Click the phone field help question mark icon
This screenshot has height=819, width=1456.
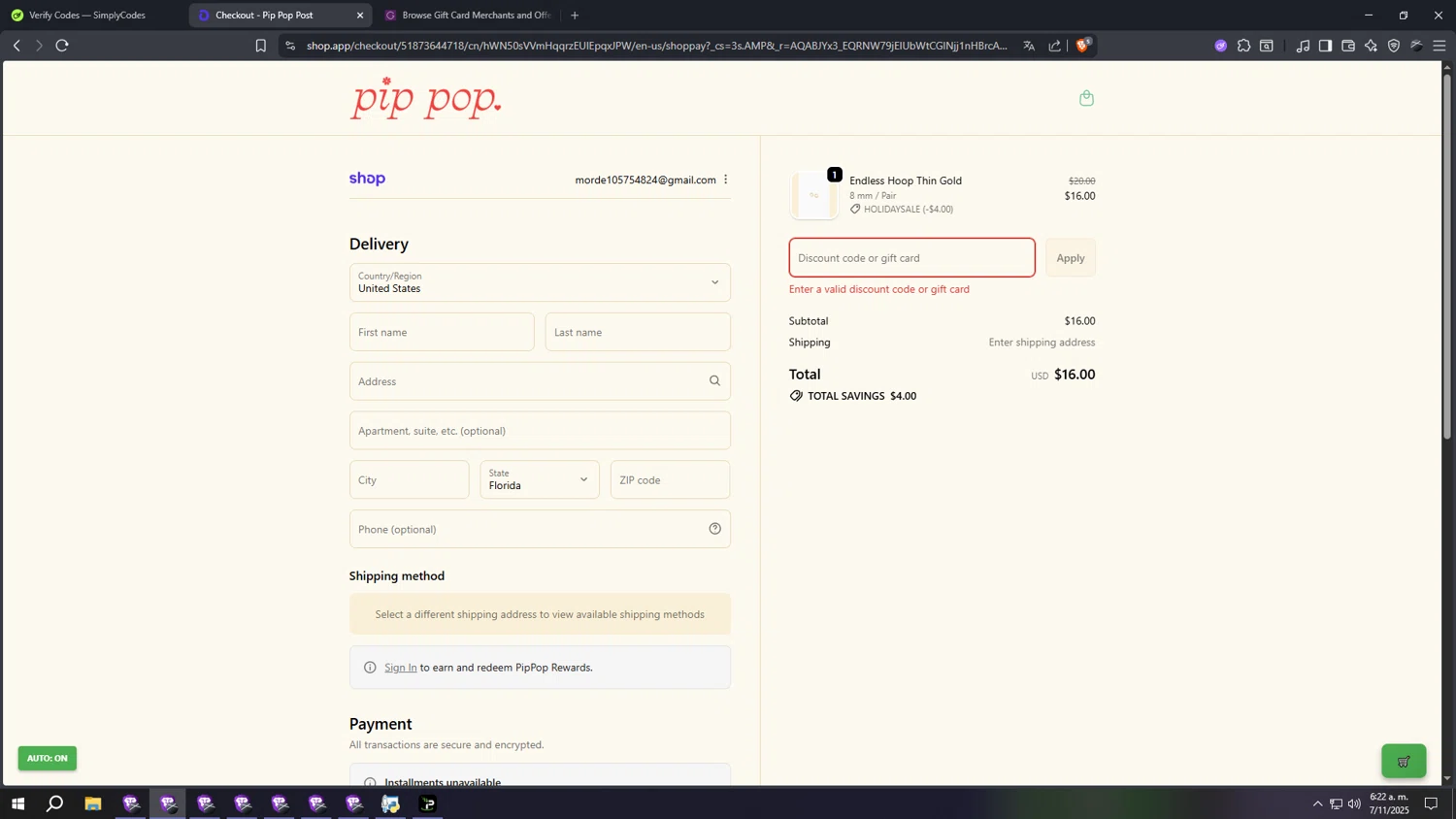[x=714, y=529]
